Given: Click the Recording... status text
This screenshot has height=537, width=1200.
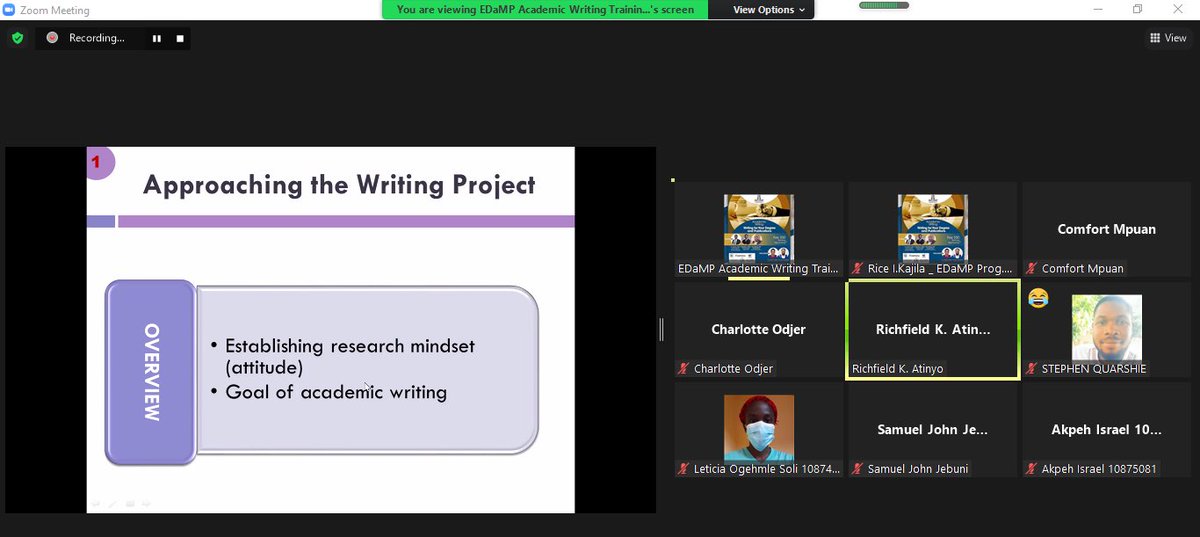Looking at the screenshot, I should click(x=97, y=38).
